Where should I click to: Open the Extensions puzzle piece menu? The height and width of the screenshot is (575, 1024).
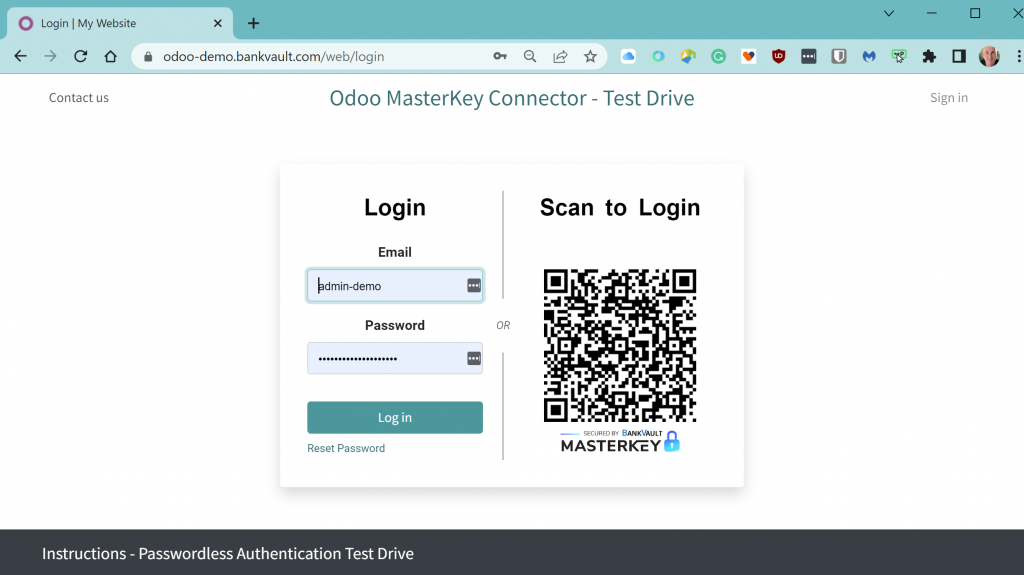929,57
